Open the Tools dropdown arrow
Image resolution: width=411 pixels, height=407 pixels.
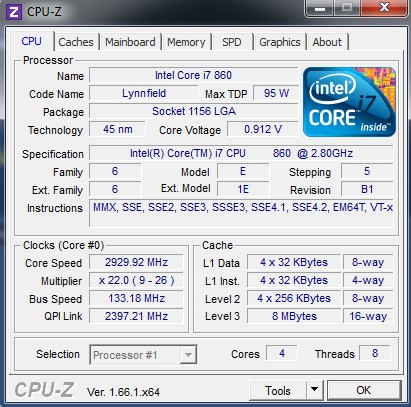(314, 390)
